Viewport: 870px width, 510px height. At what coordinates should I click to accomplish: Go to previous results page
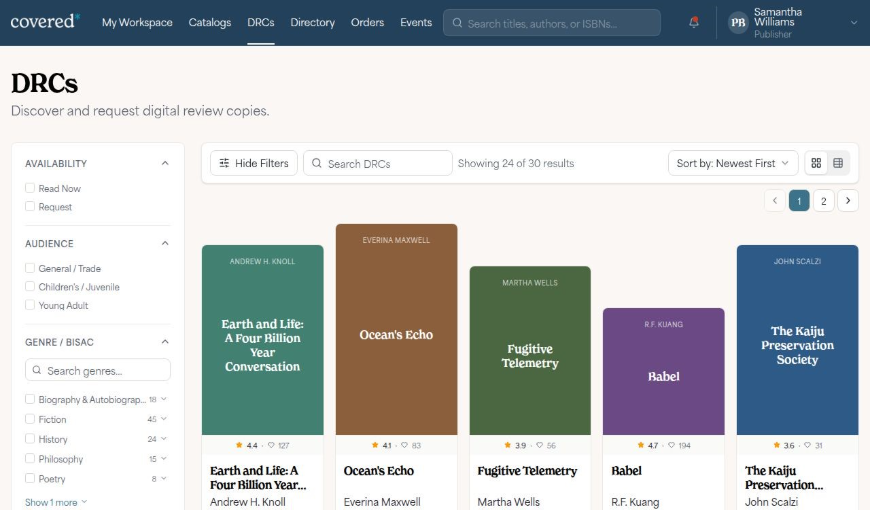(775, 201)
